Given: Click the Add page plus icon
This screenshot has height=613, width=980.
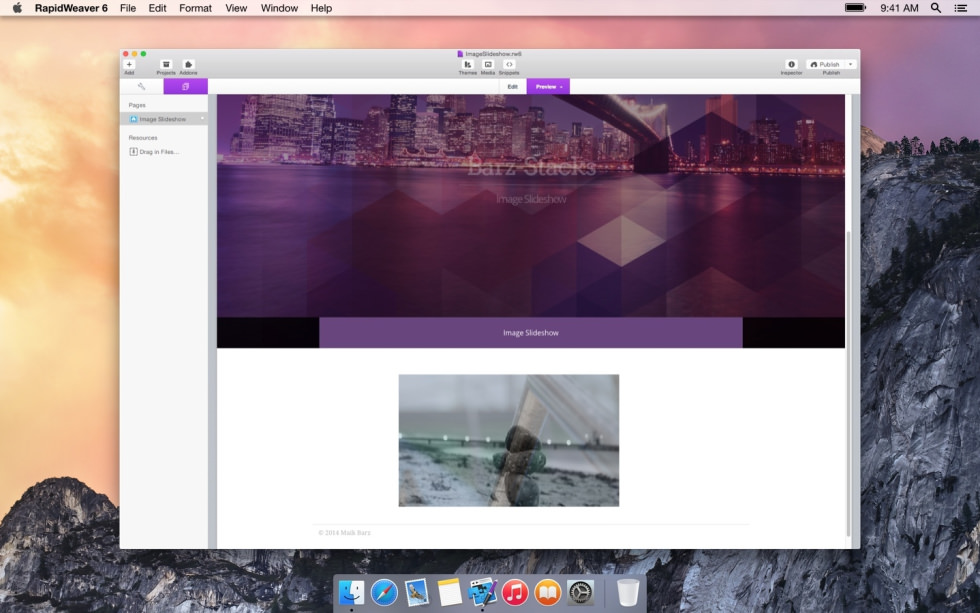Looking at the screenshot, I should point(129,64).
